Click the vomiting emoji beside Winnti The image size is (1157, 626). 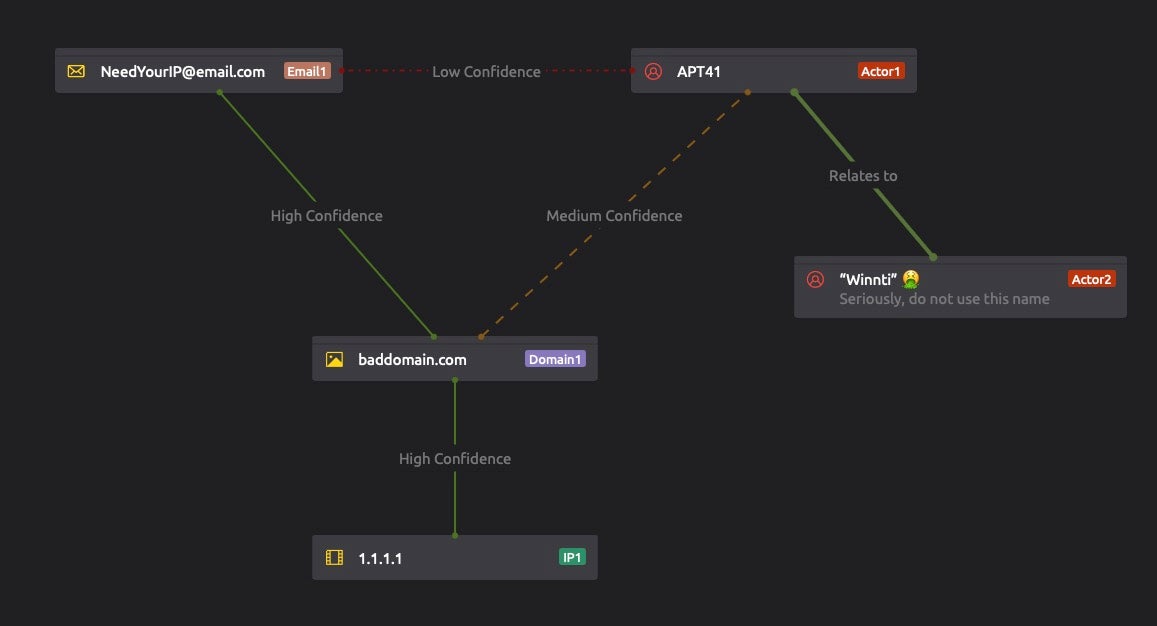(910, 279)
